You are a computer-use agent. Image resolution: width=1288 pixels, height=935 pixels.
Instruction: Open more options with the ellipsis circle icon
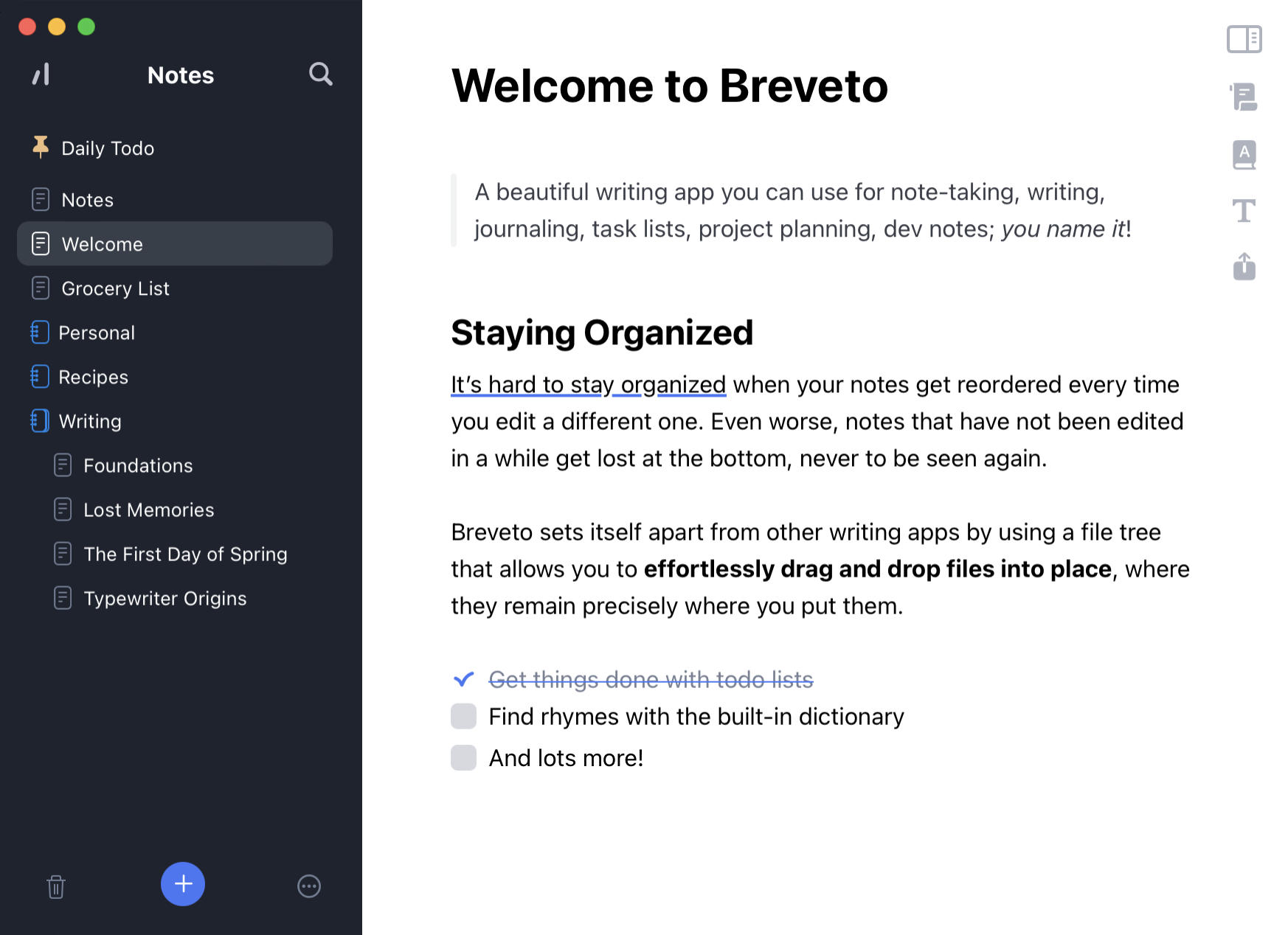click(309, 886)
